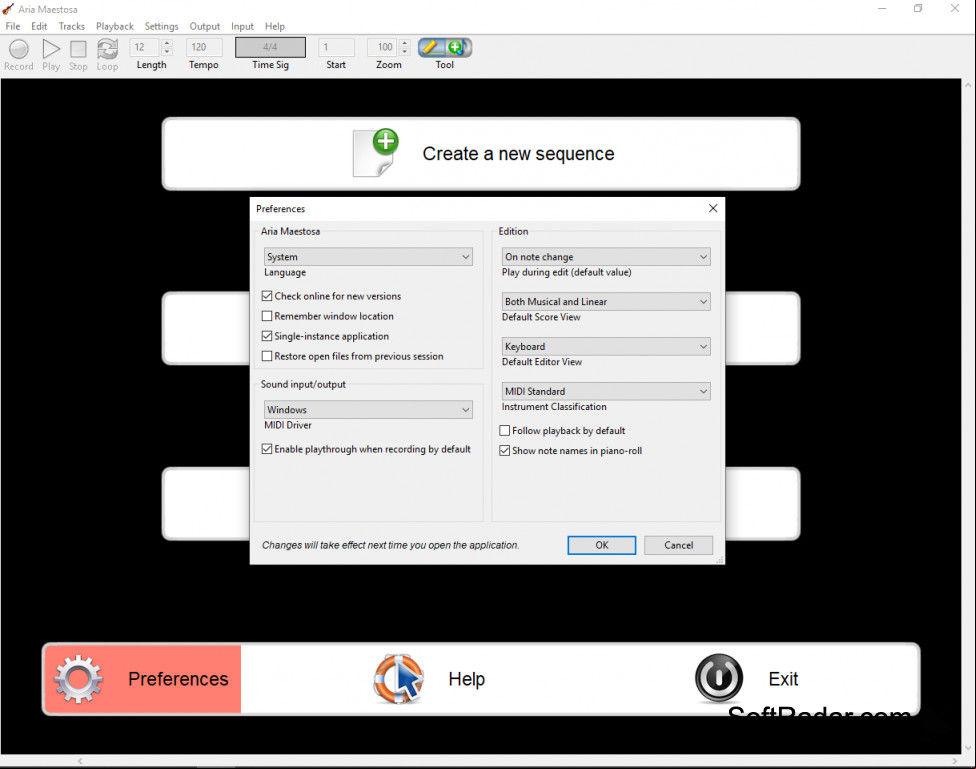Toggle Show note names in piano-roll
This screenshot has height=769, width=976.
pyautogui.click(x=505, y=450)
